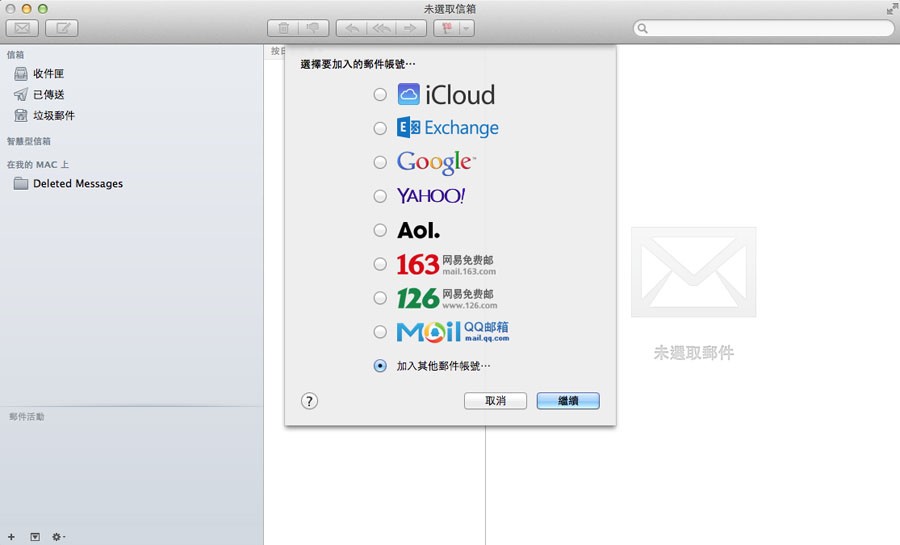The height and width of the screenshot is (545, 900).
Task: Click the Google logo
Action: click(x=436, y=162)
